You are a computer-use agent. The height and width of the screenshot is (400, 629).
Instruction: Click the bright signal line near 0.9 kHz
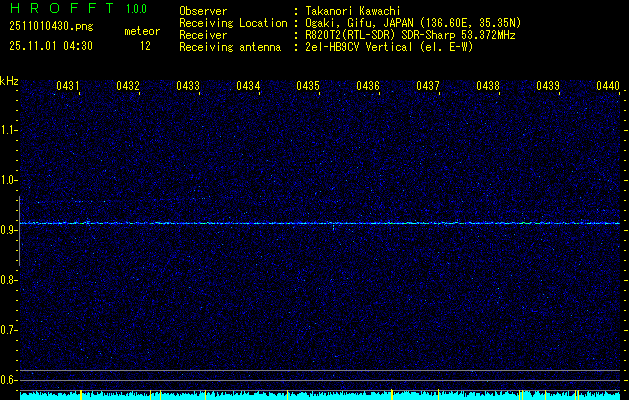320,223
